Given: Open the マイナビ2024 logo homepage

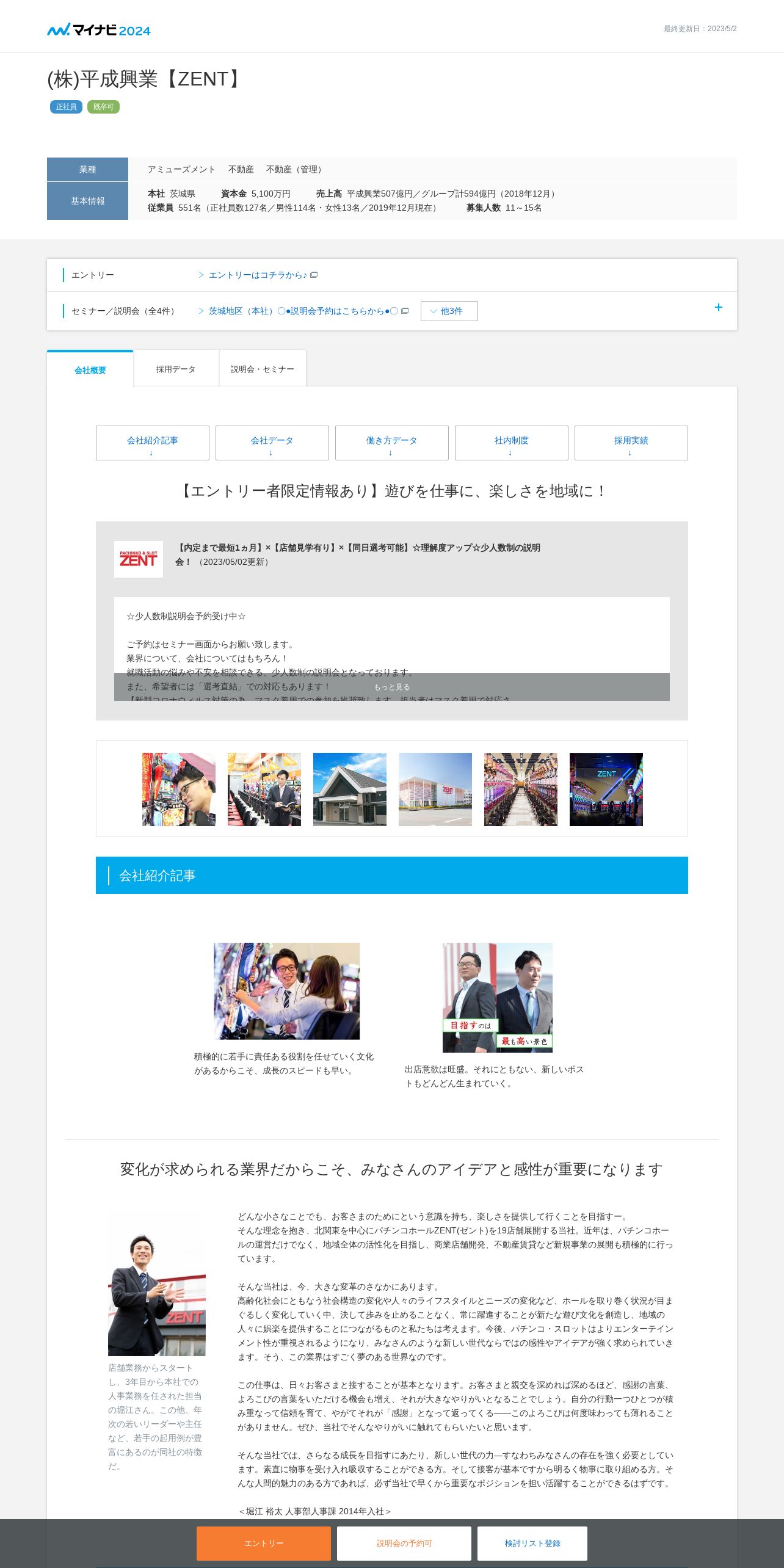Looking at the screenshot, I should pos(99,30).
